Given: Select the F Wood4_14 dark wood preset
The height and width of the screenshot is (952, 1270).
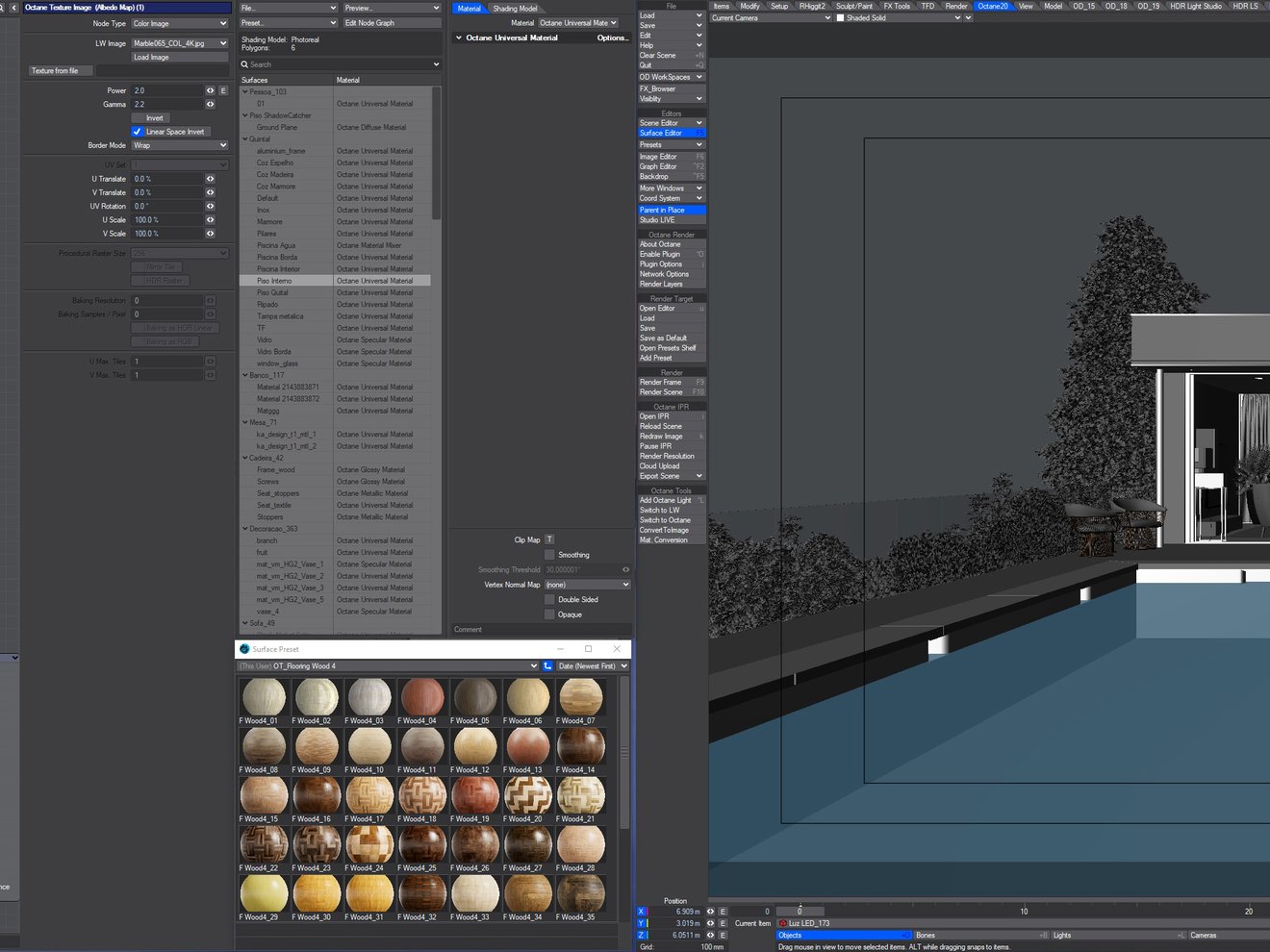Looking at the screenshot, I should tap(581, 746).
